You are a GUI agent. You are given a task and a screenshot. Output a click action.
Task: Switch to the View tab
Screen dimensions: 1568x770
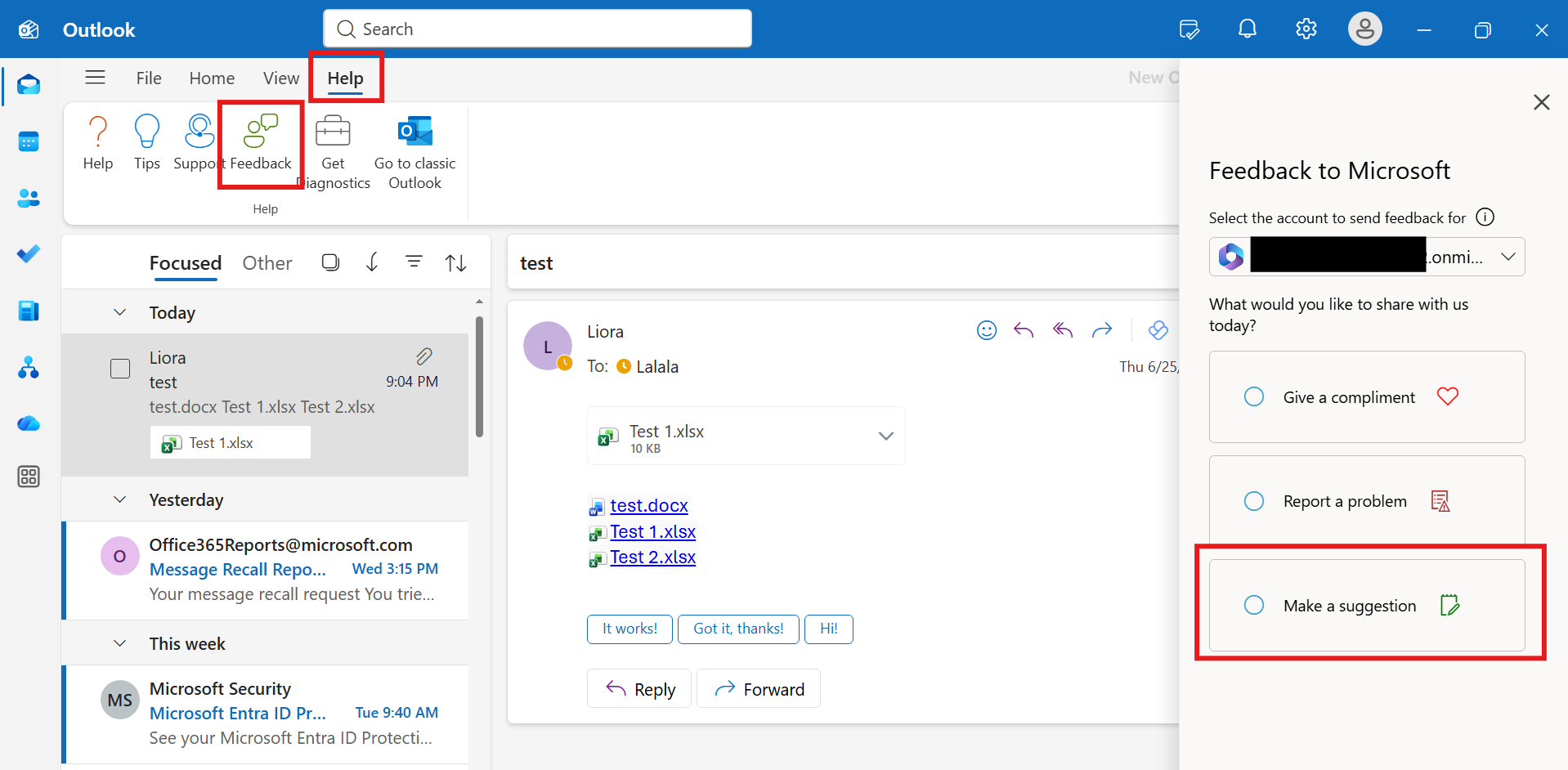pyautogui.click(x=281, y=78)
